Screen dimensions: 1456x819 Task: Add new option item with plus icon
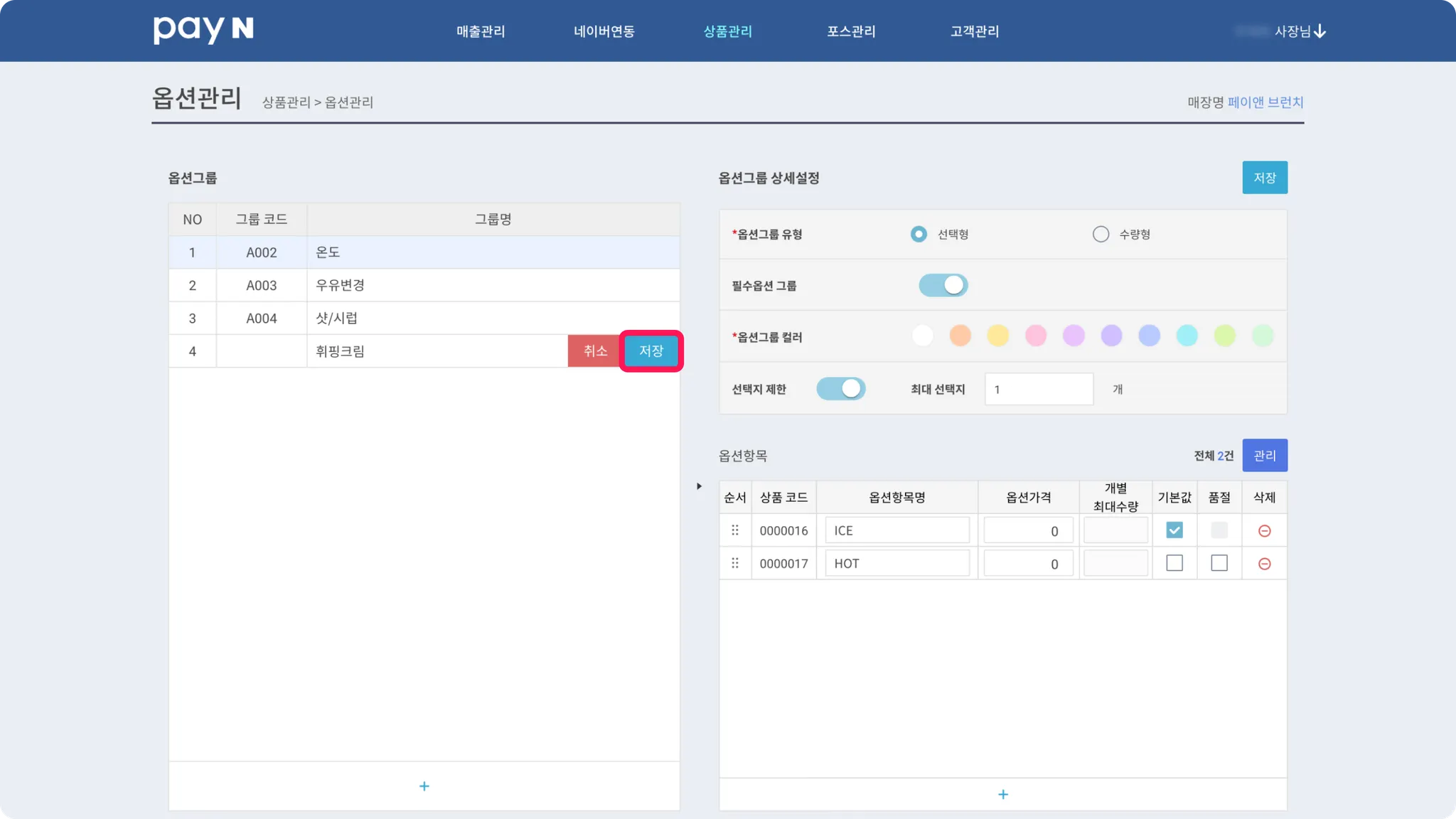1002,794
